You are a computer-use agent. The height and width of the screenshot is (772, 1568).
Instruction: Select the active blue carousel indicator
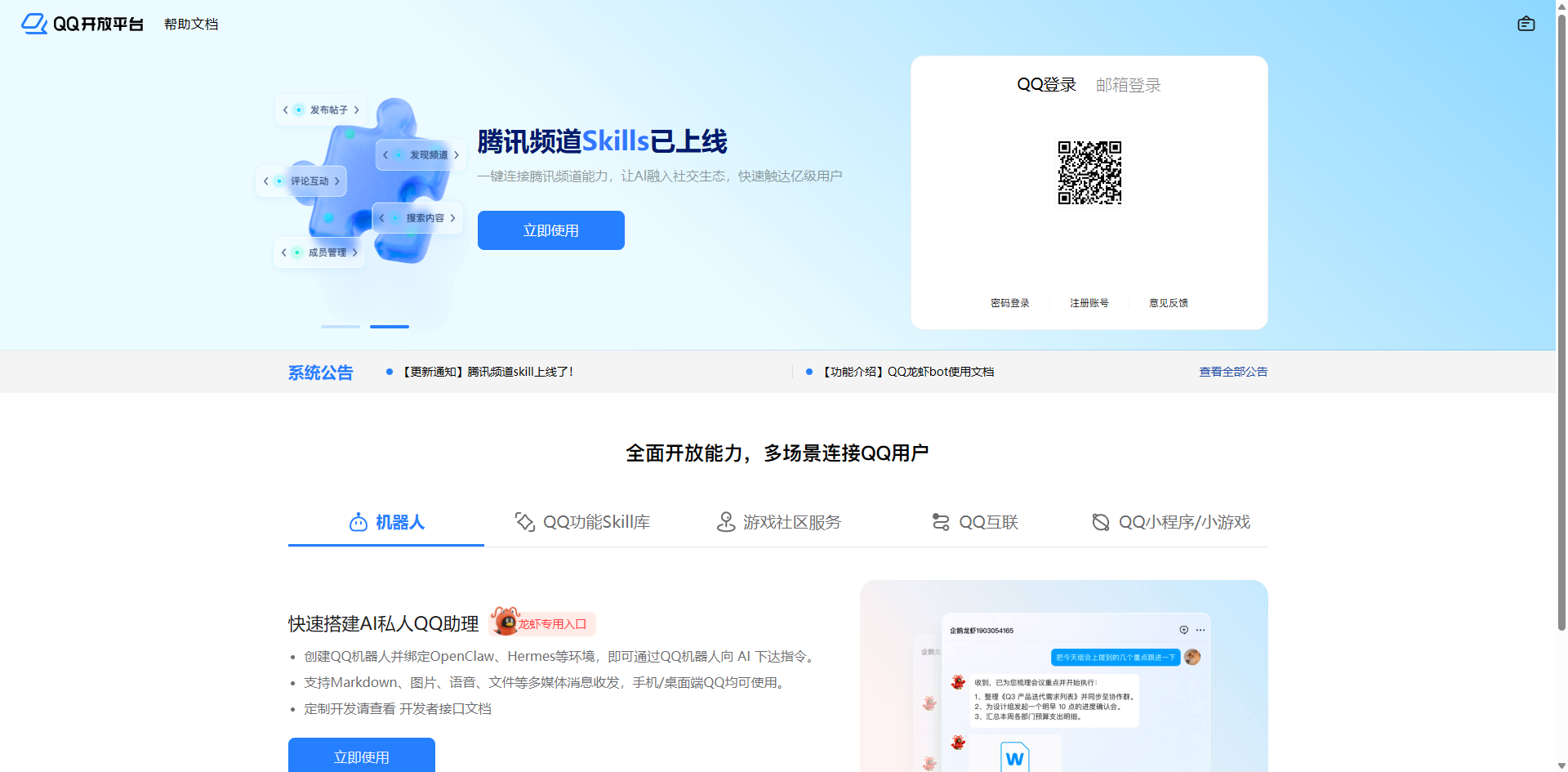[x=390, y=327]
